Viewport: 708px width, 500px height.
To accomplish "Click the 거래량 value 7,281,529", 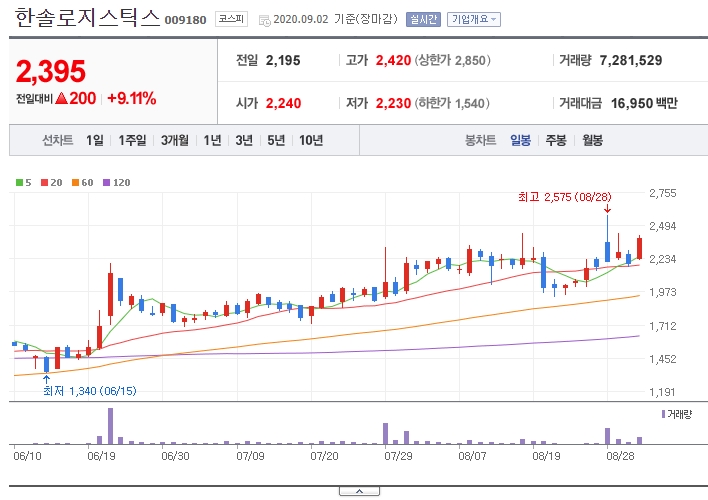I will click(631, 61).
